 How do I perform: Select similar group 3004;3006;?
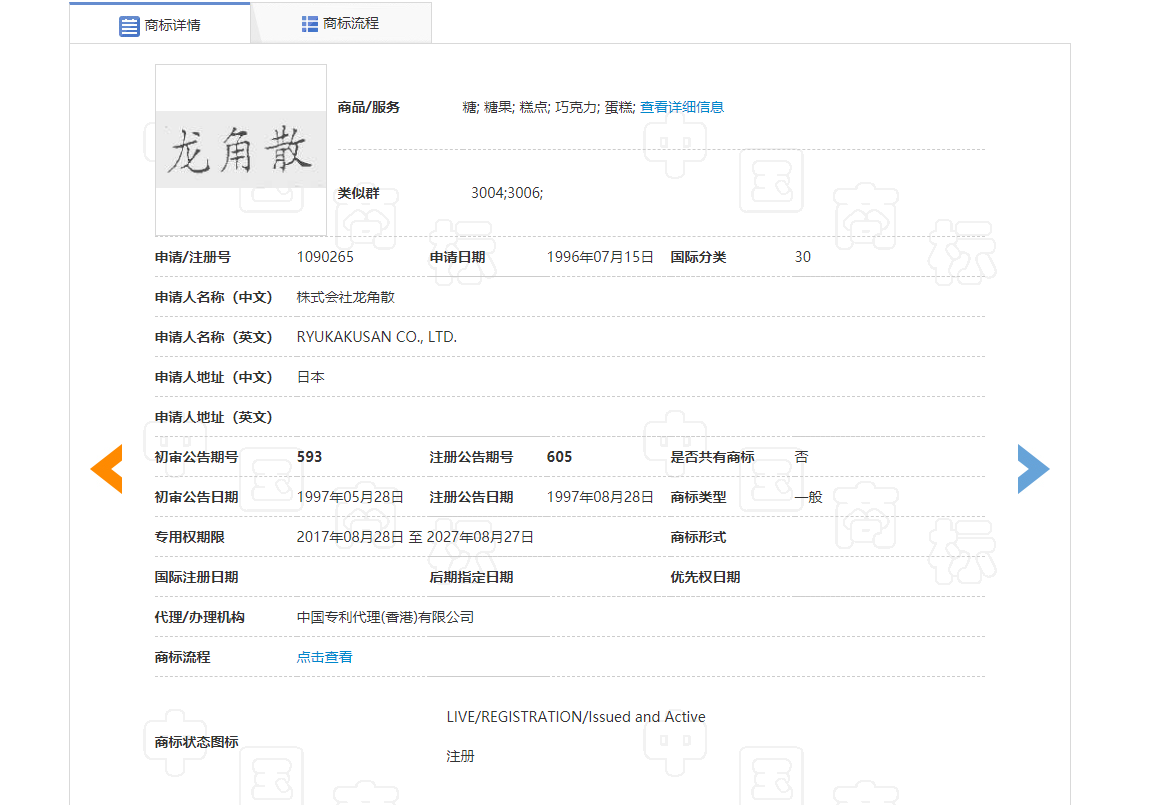tap(507, 193)
